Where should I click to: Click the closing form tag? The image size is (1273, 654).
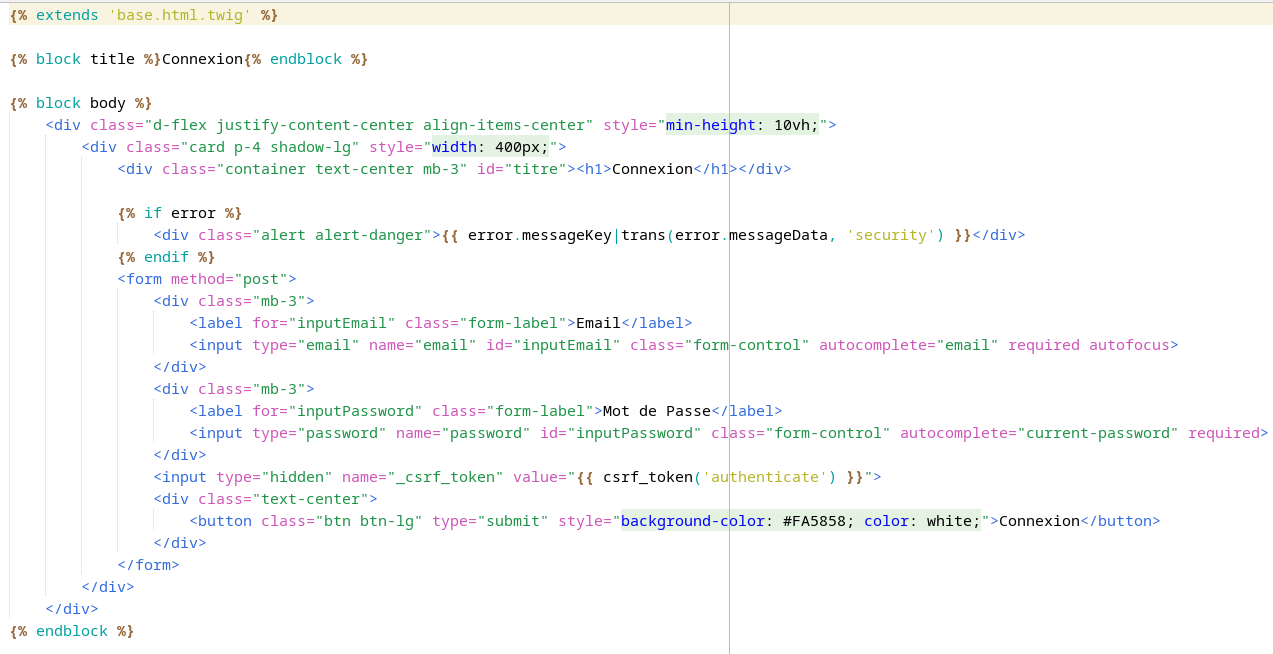point(148,565)
